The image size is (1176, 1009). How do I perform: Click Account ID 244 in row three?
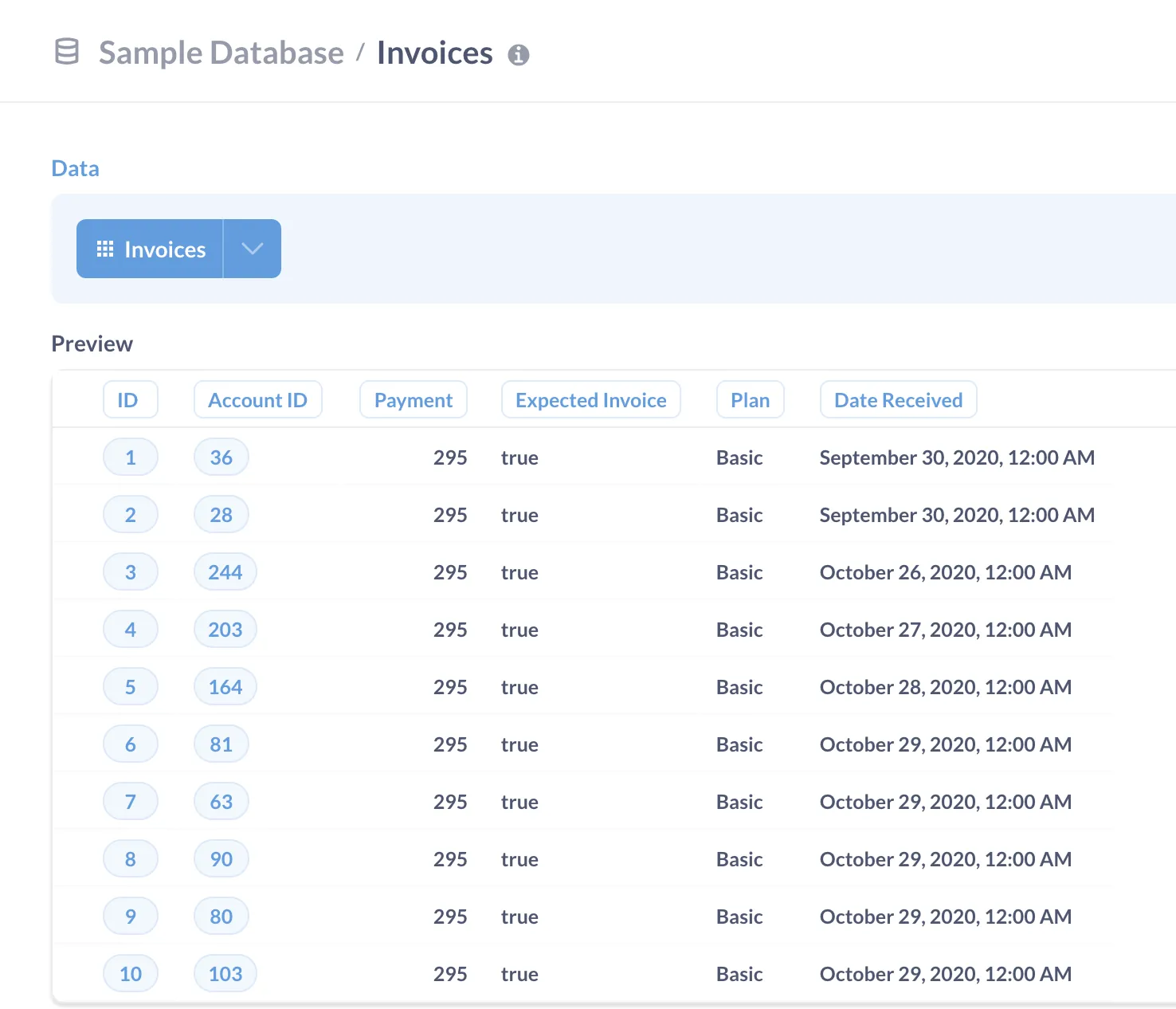tap(225, 571)
